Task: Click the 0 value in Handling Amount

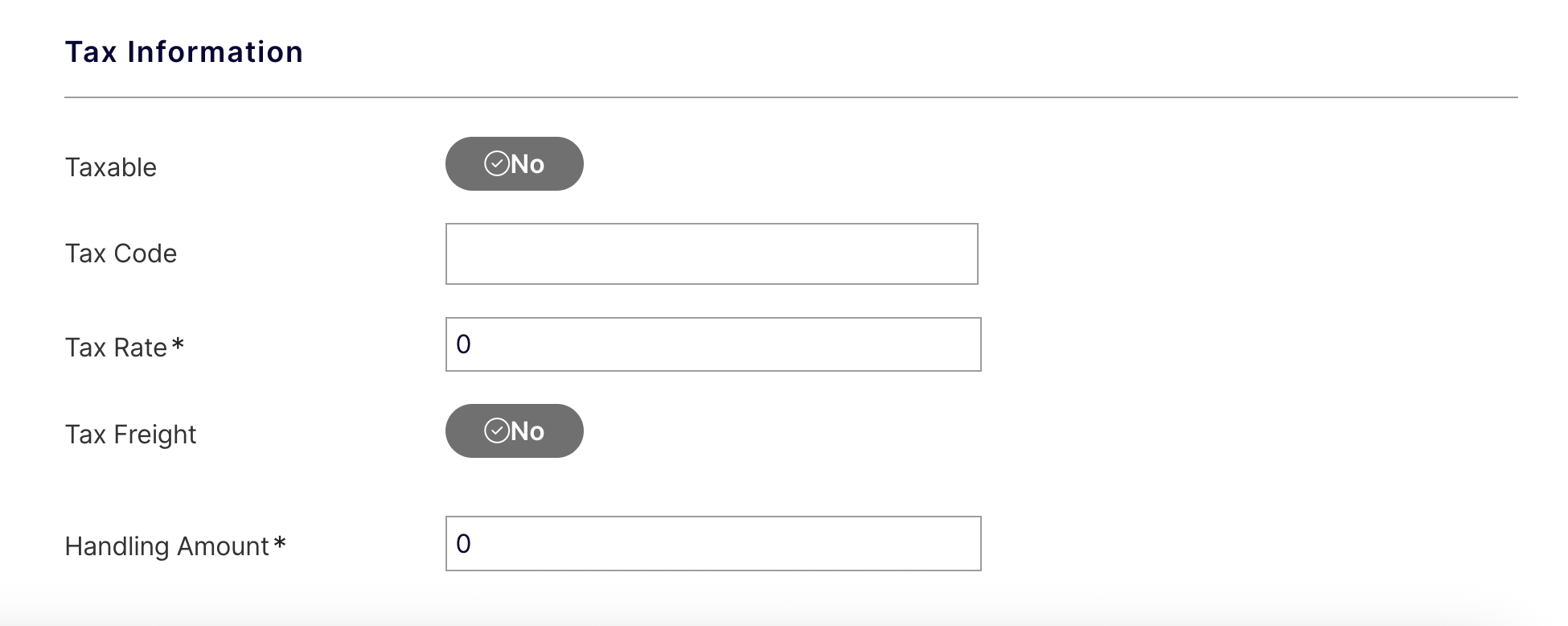Action: [463, 544]
